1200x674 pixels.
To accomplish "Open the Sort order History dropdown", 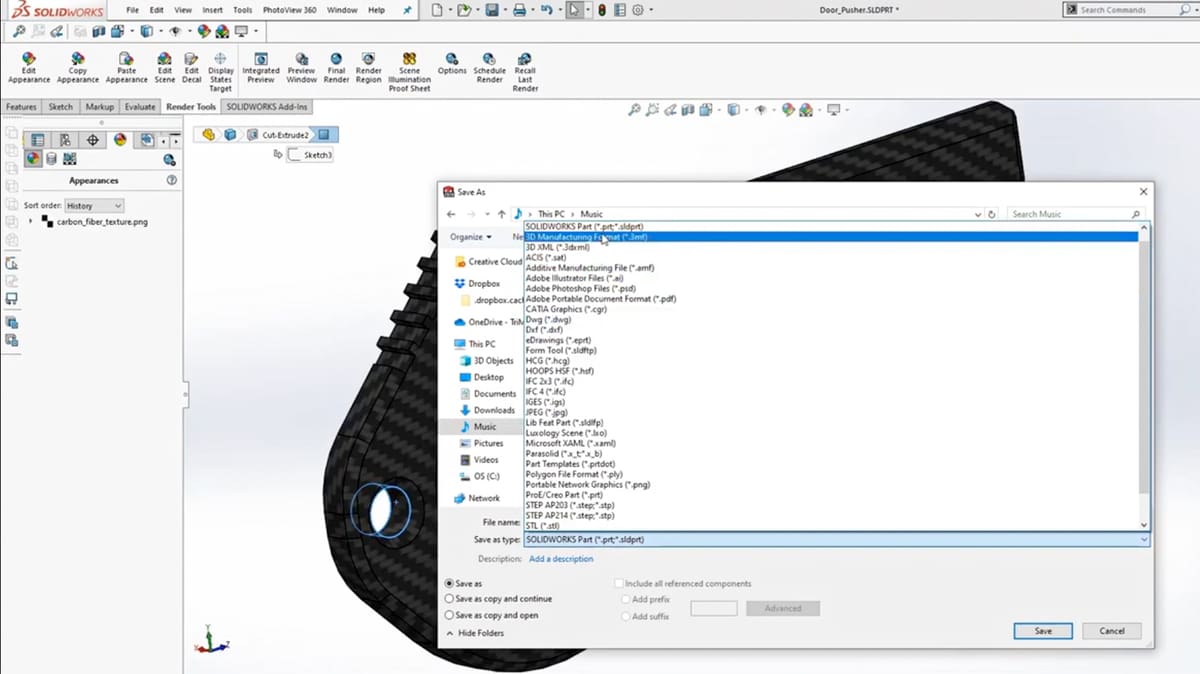I will (x=93, y=205).
